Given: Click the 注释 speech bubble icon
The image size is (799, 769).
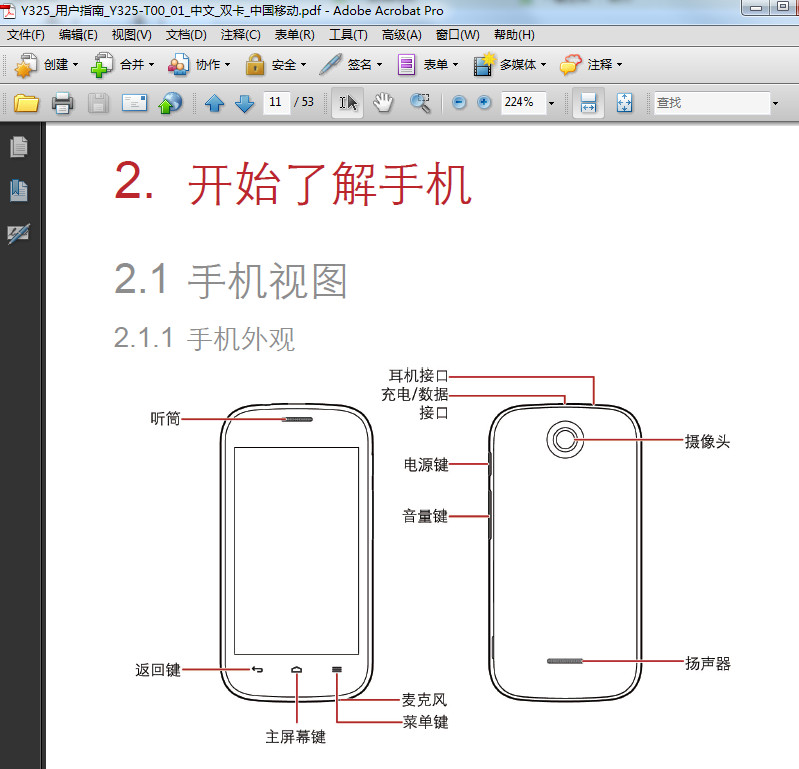Looking at the screenshot, I should [x=570, y=65].
